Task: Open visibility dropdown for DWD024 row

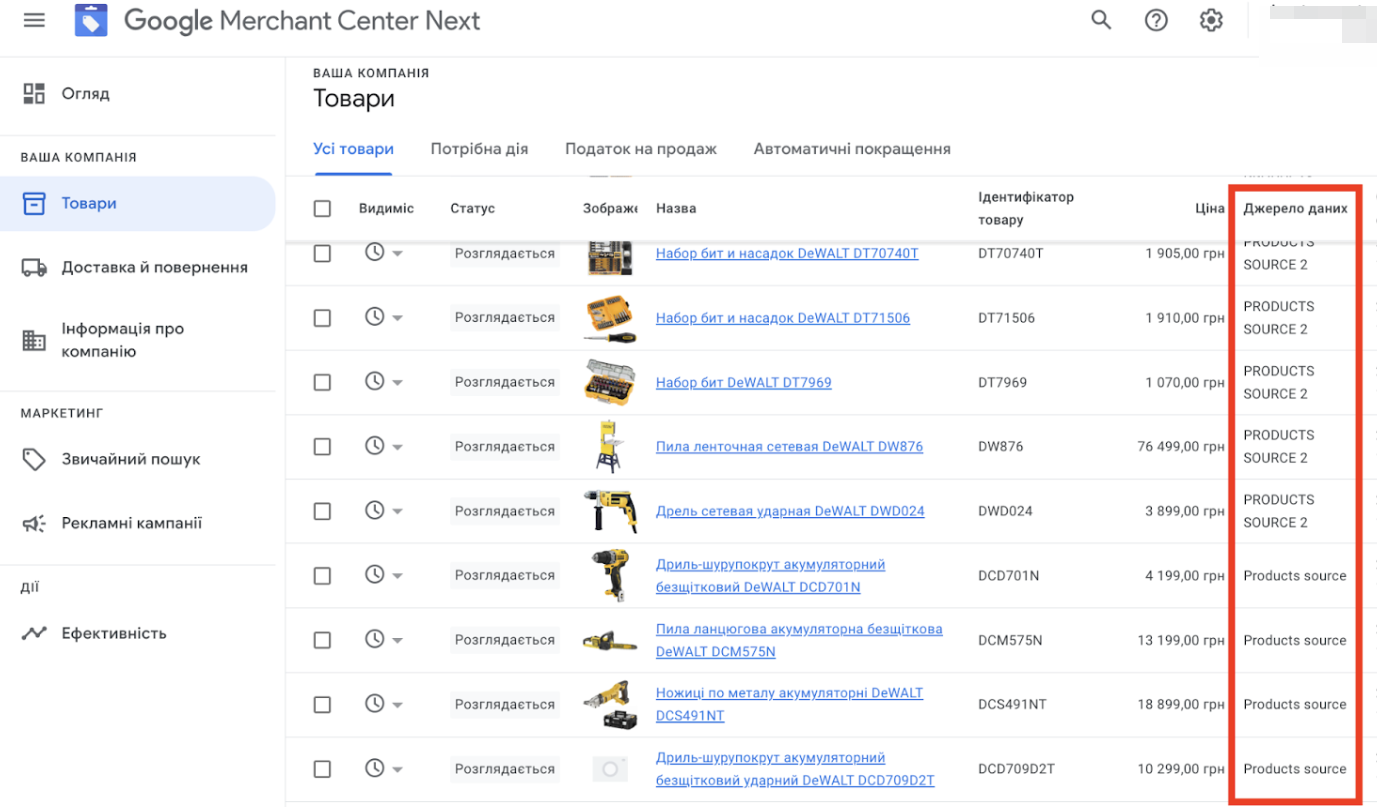Action: [398, 510]
